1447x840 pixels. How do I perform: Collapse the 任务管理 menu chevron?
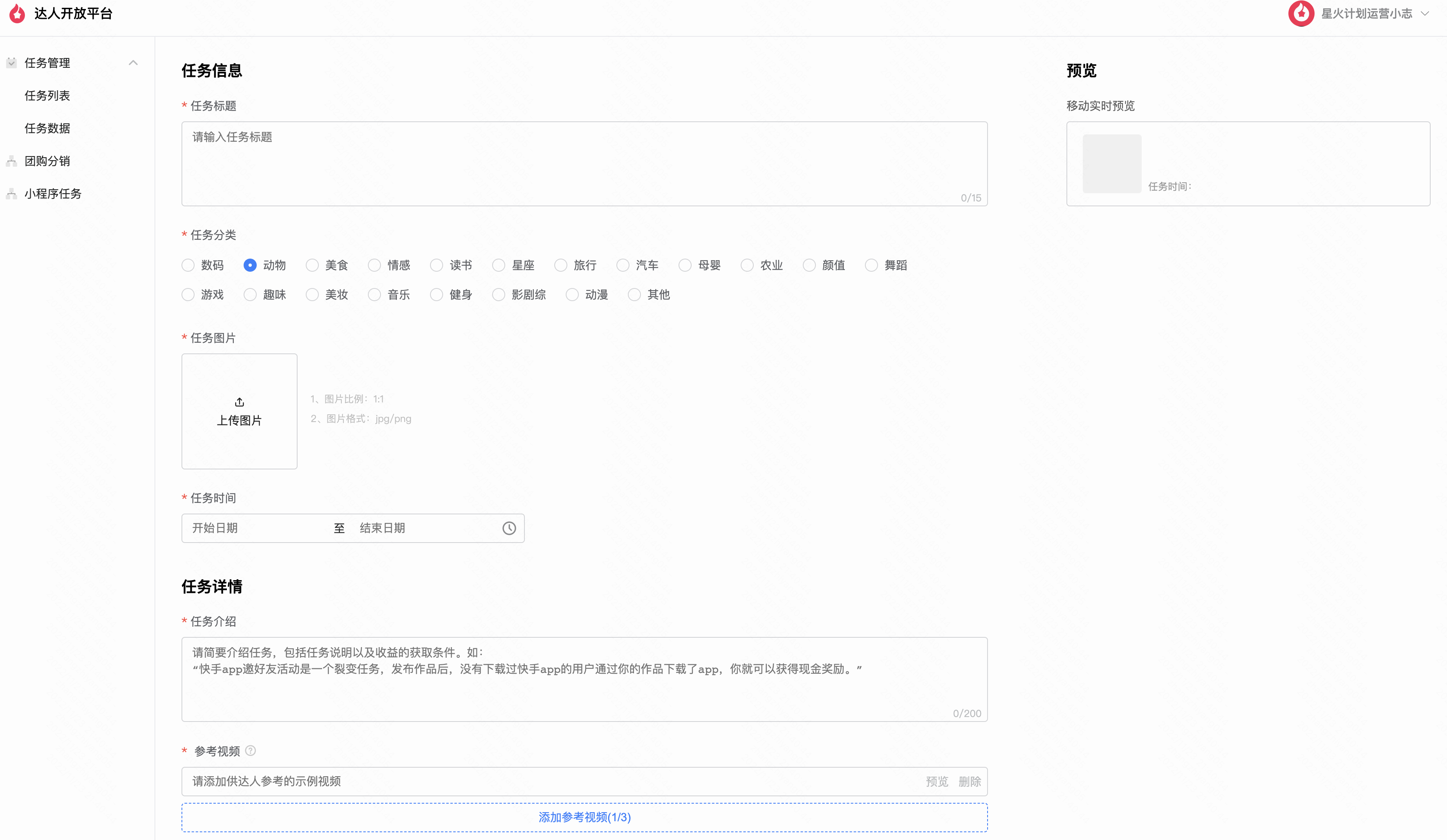pyautogui.click(x=133, y=63)
